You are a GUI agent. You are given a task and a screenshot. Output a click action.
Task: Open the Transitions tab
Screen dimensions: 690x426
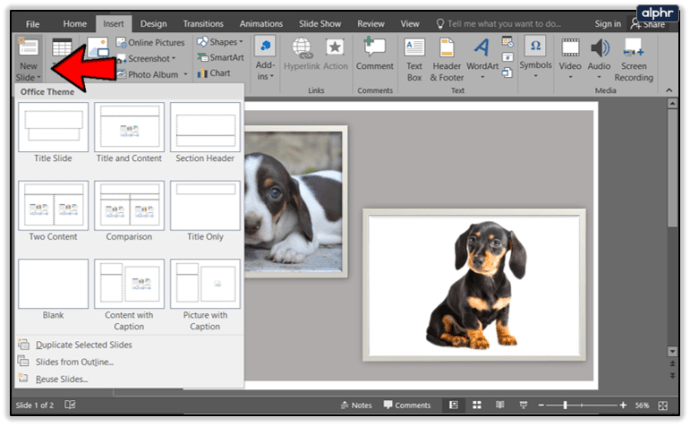pos(204,23)
